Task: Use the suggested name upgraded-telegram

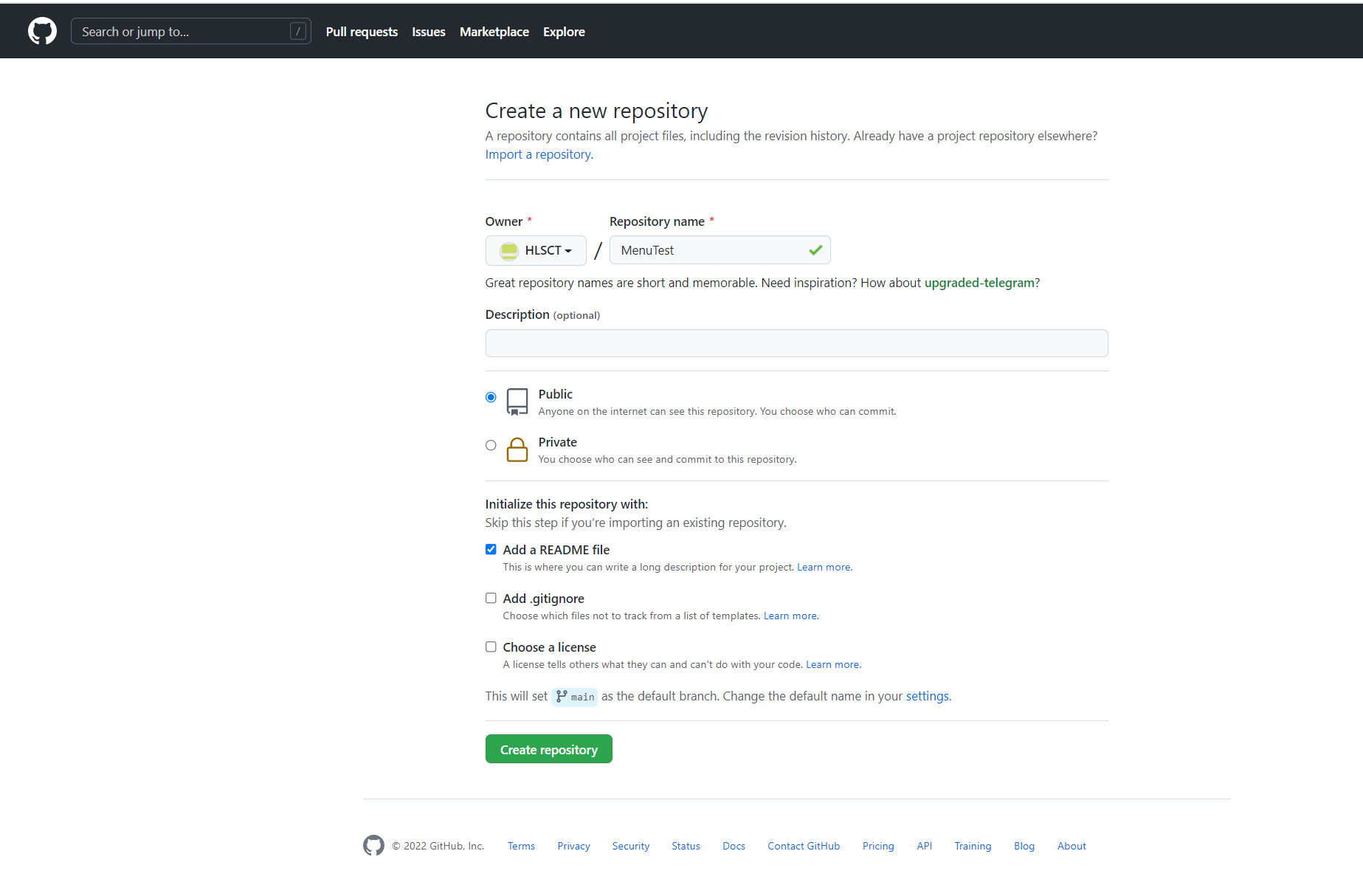Action: coord(979,283)
